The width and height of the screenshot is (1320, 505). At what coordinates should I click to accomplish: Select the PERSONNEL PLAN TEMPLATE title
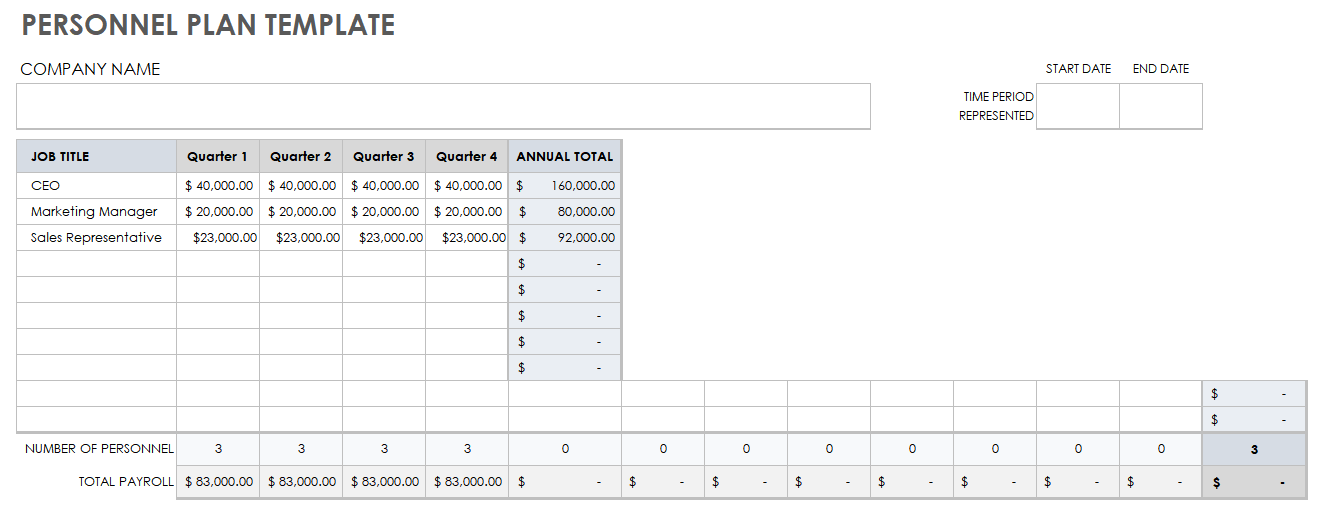pos(208,26)
